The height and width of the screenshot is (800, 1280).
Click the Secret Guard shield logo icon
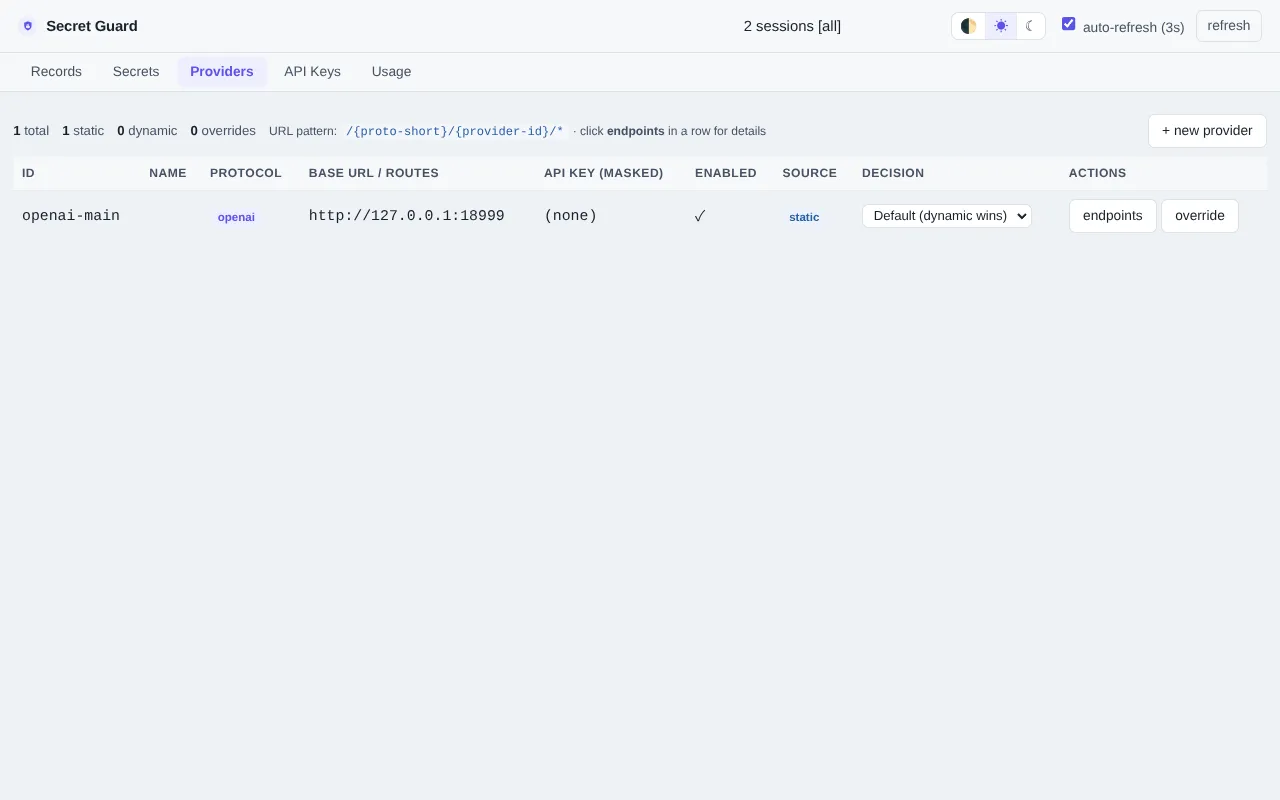click(x=28, y=26)
